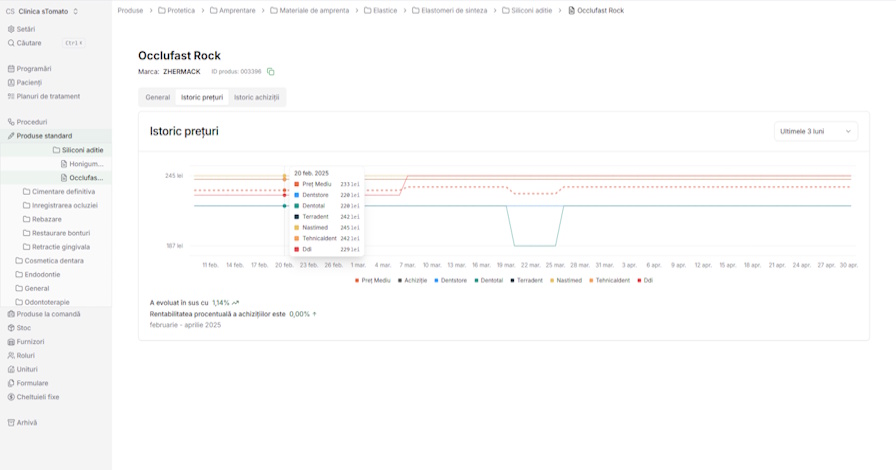
Task: Open the Ultimele 3 luni period dropdown
Action: (x=816, y=131)
